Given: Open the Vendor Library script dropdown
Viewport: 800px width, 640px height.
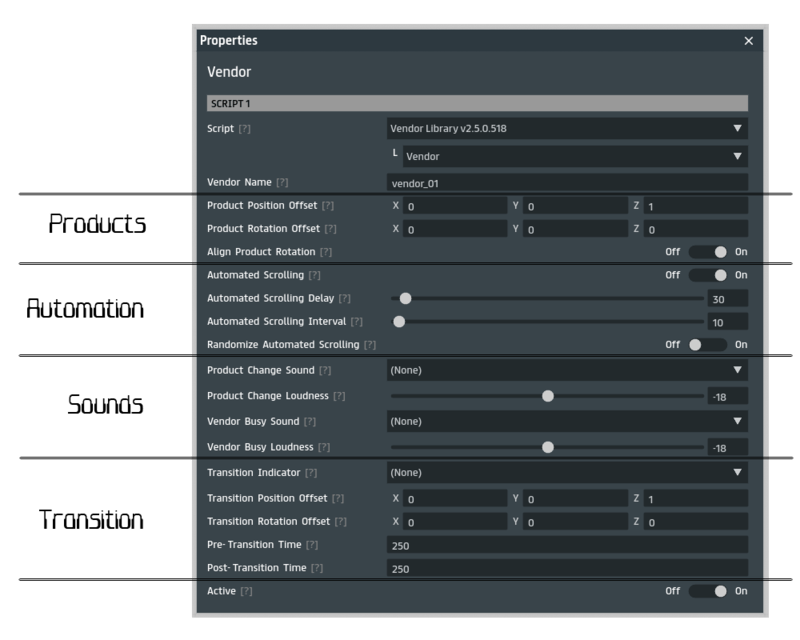Looking at the screenshot, I should click(567, 128).
